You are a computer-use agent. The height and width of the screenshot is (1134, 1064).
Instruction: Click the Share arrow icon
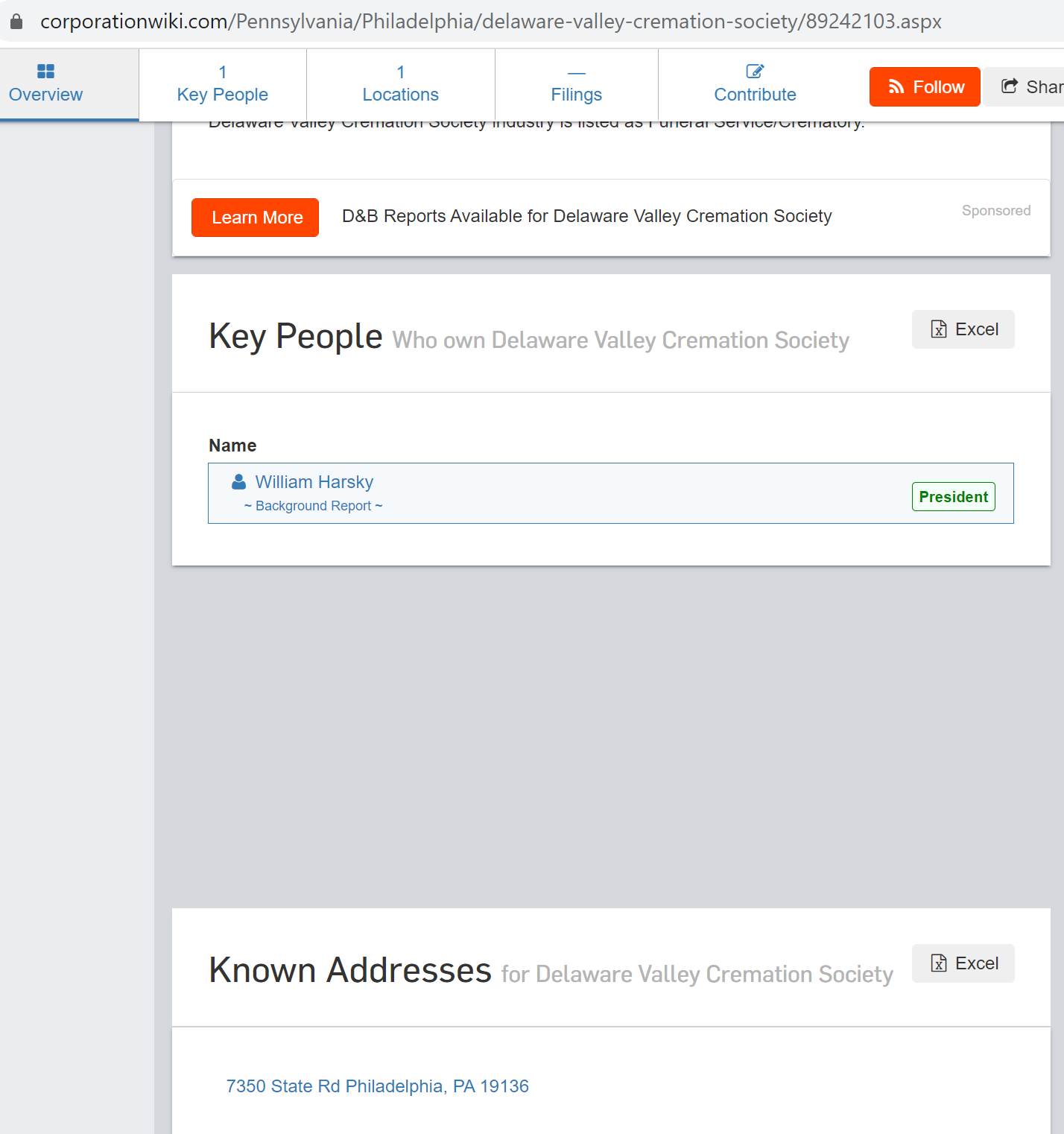[x=1010, y=86]
